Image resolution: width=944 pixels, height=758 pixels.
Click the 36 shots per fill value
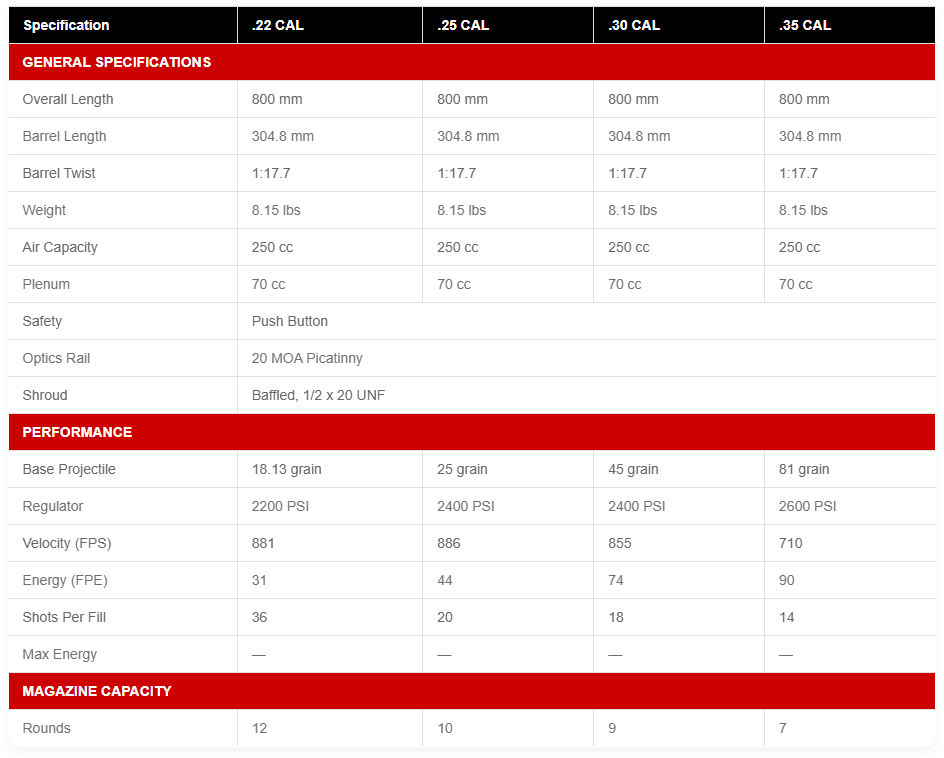259,618
